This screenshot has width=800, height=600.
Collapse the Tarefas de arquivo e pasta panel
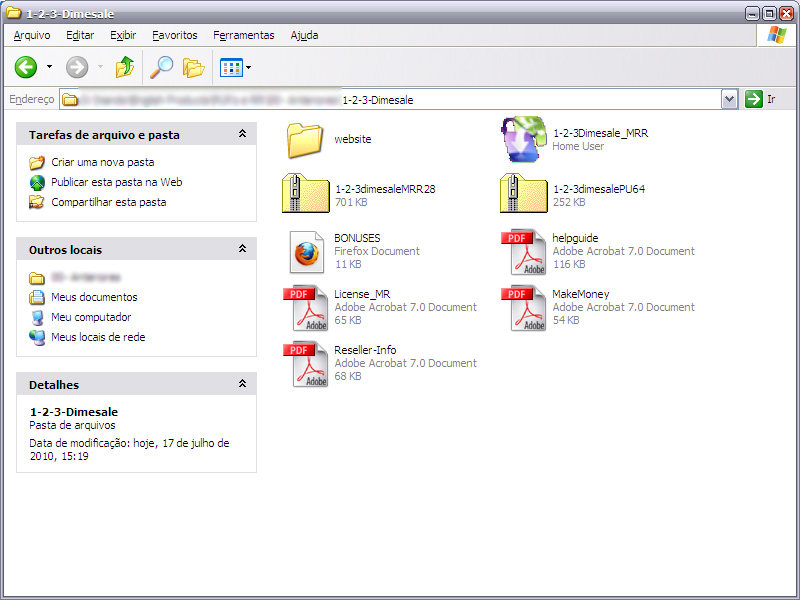[242, 134]
